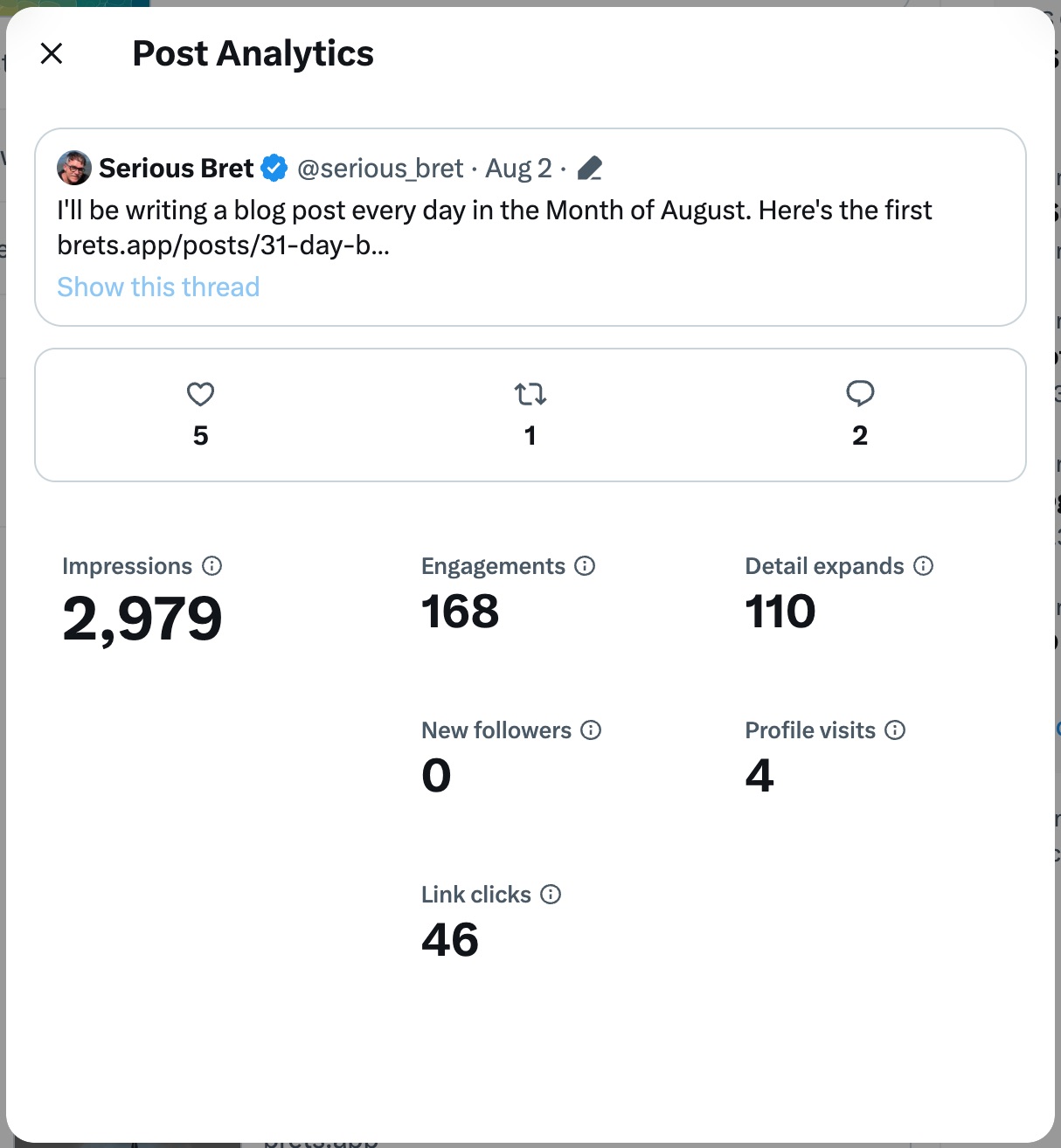Click the 2,979 impressions number
Screen dimensions: 1061x1148
[142, 619]
